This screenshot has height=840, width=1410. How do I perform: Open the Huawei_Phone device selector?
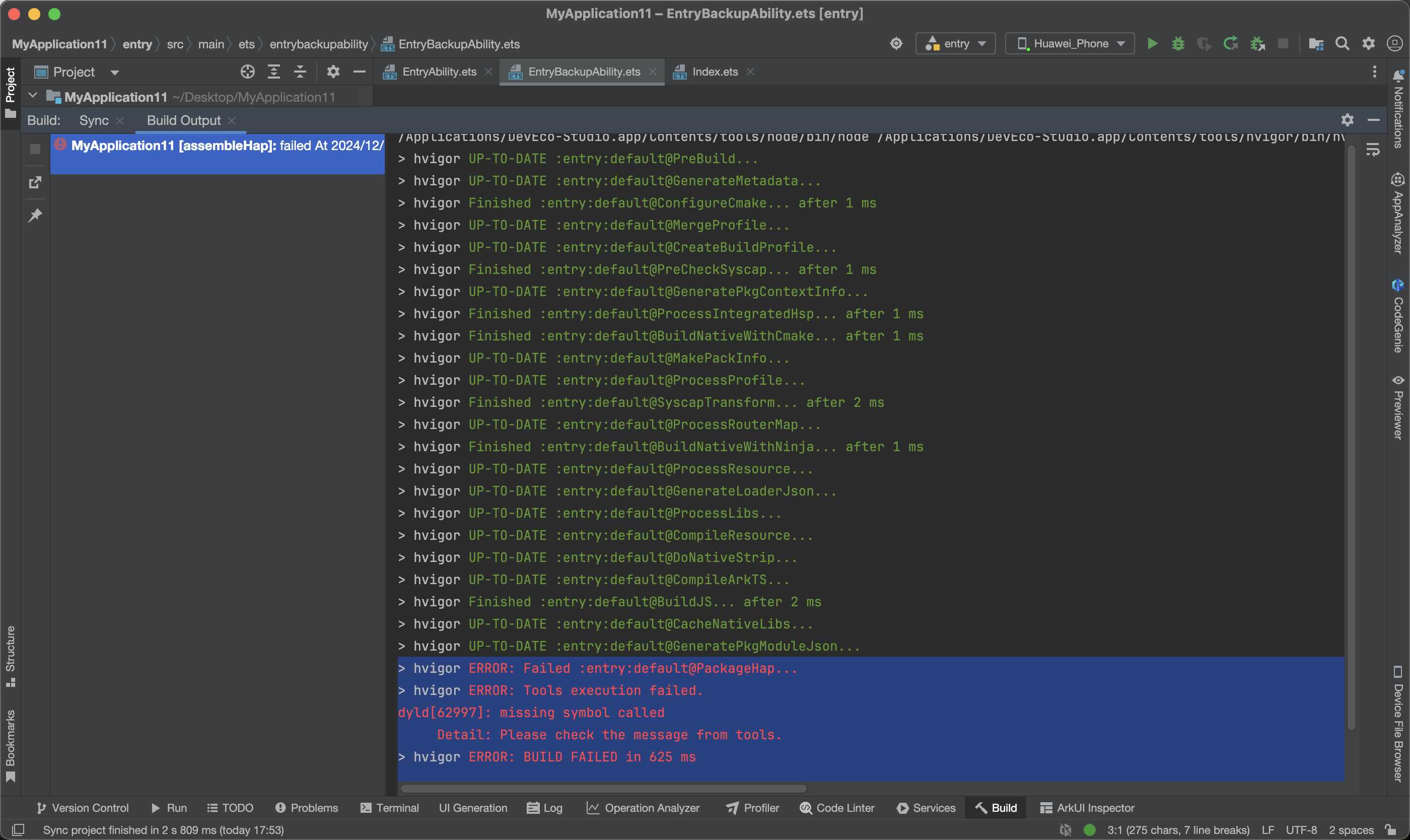[1069, 43]
